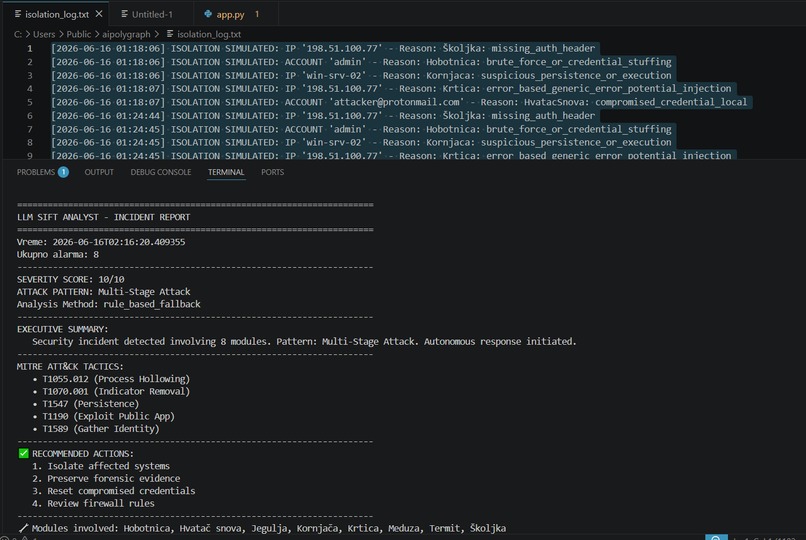Click line number 8 in the editor gutter
The width and height of the screenshot is (806, 540).
click(x=30, y=142)
